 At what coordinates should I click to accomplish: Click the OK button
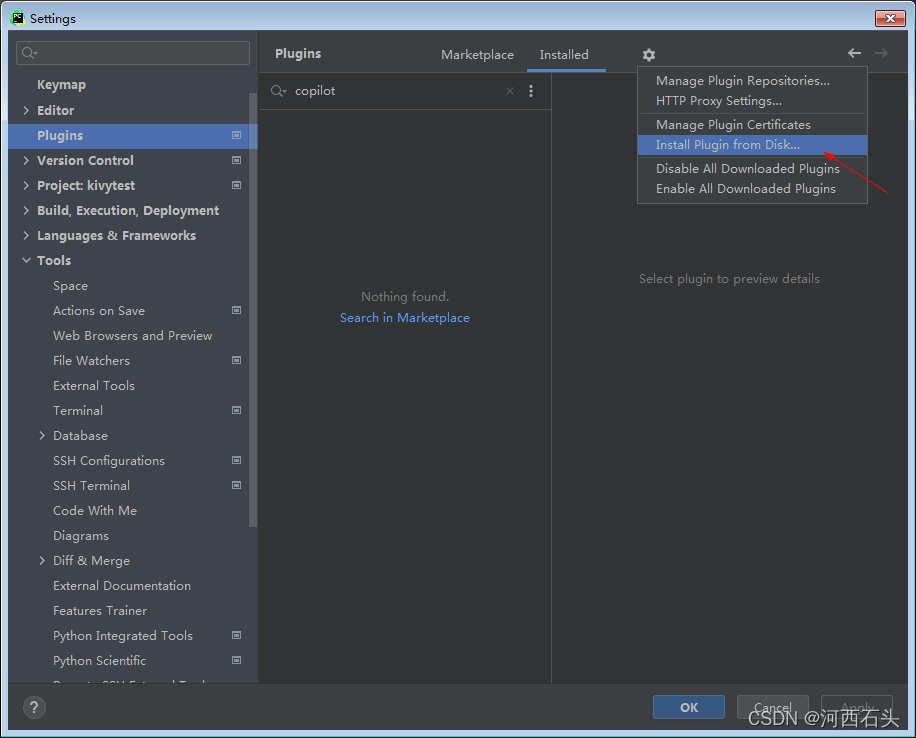coord(689,707)
